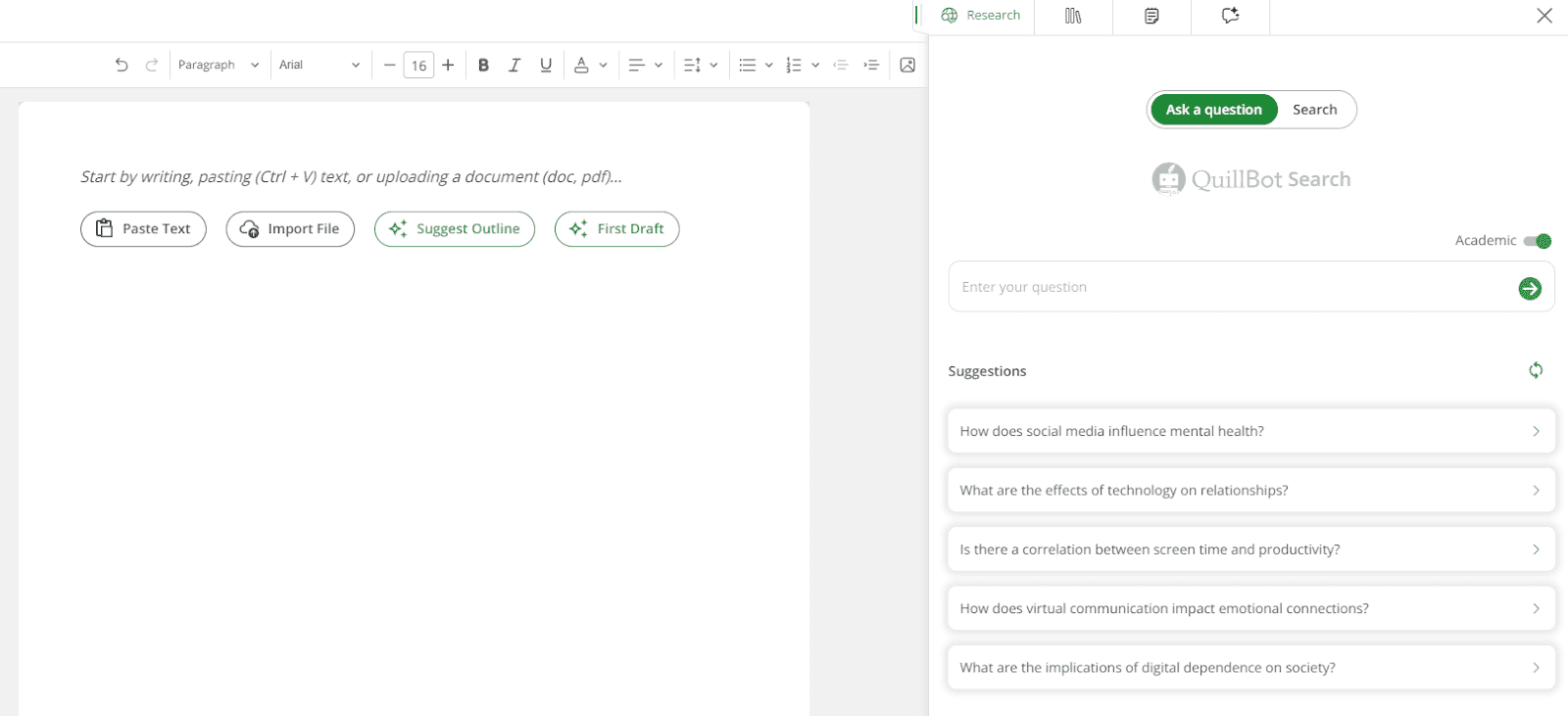
Task: Submit question with green arrow button
Action: (x=1530, y=288)
